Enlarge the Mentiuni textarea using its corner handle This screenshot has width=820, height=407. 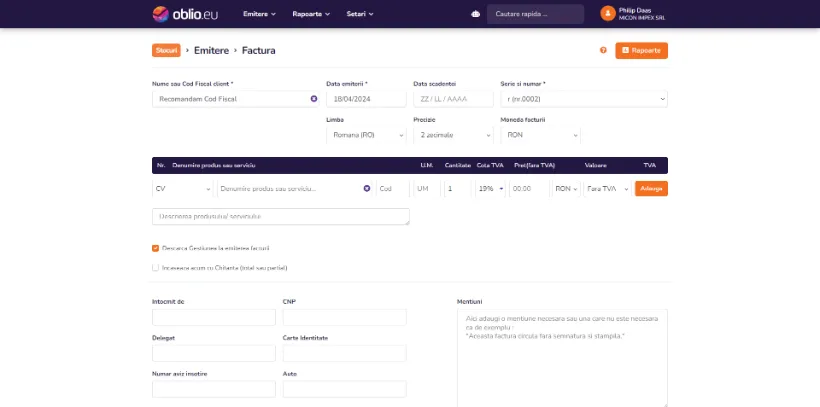pos(665,404)
